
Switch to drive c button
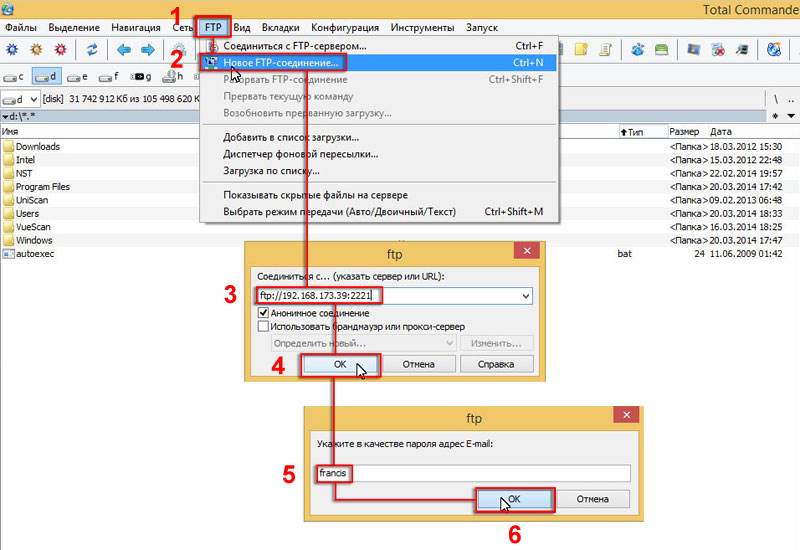point(14,77)
